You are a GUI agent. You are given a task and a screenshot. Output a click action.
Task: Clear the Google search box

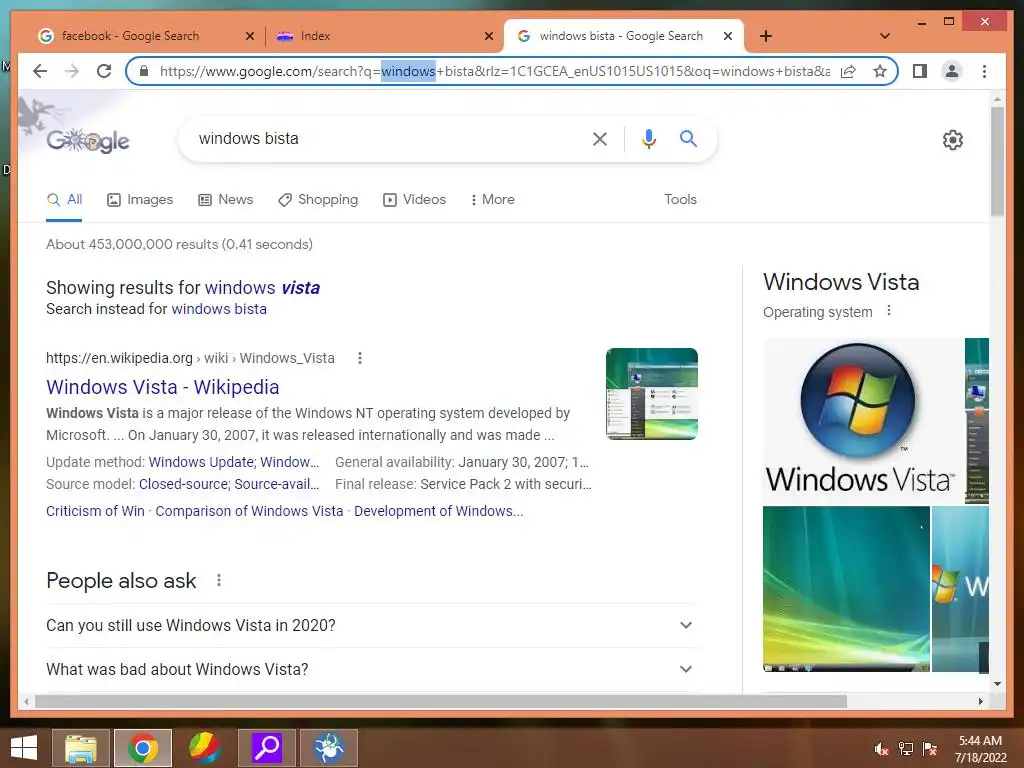[600, 138]
